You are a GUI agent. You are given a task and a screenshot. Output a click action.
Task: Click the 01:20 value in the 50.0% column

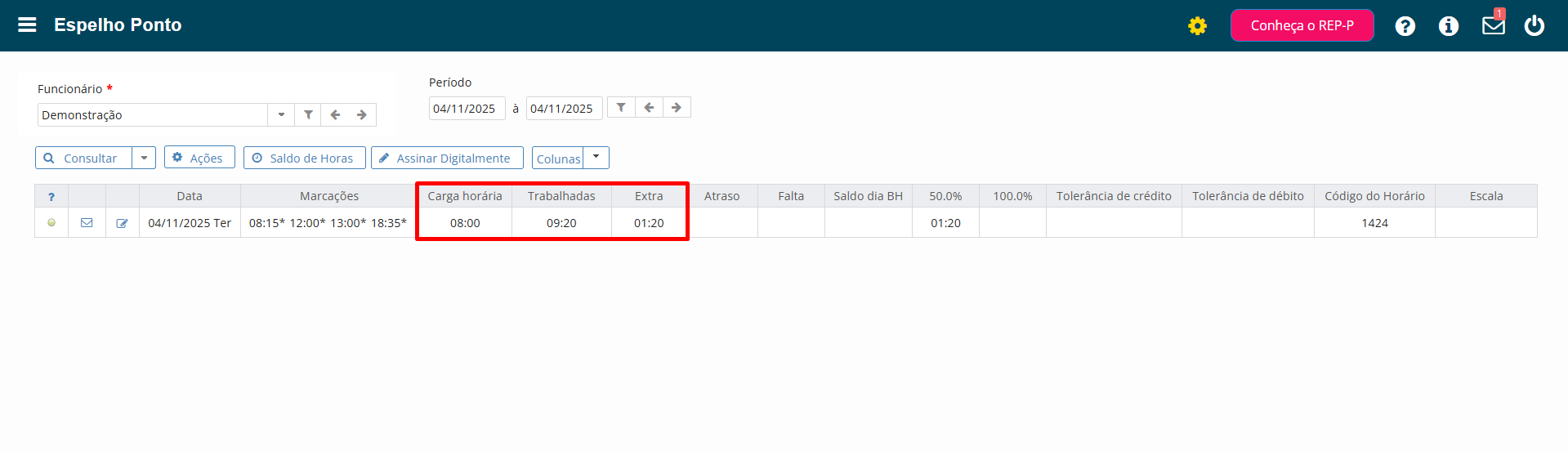click(x=945, y=223)
